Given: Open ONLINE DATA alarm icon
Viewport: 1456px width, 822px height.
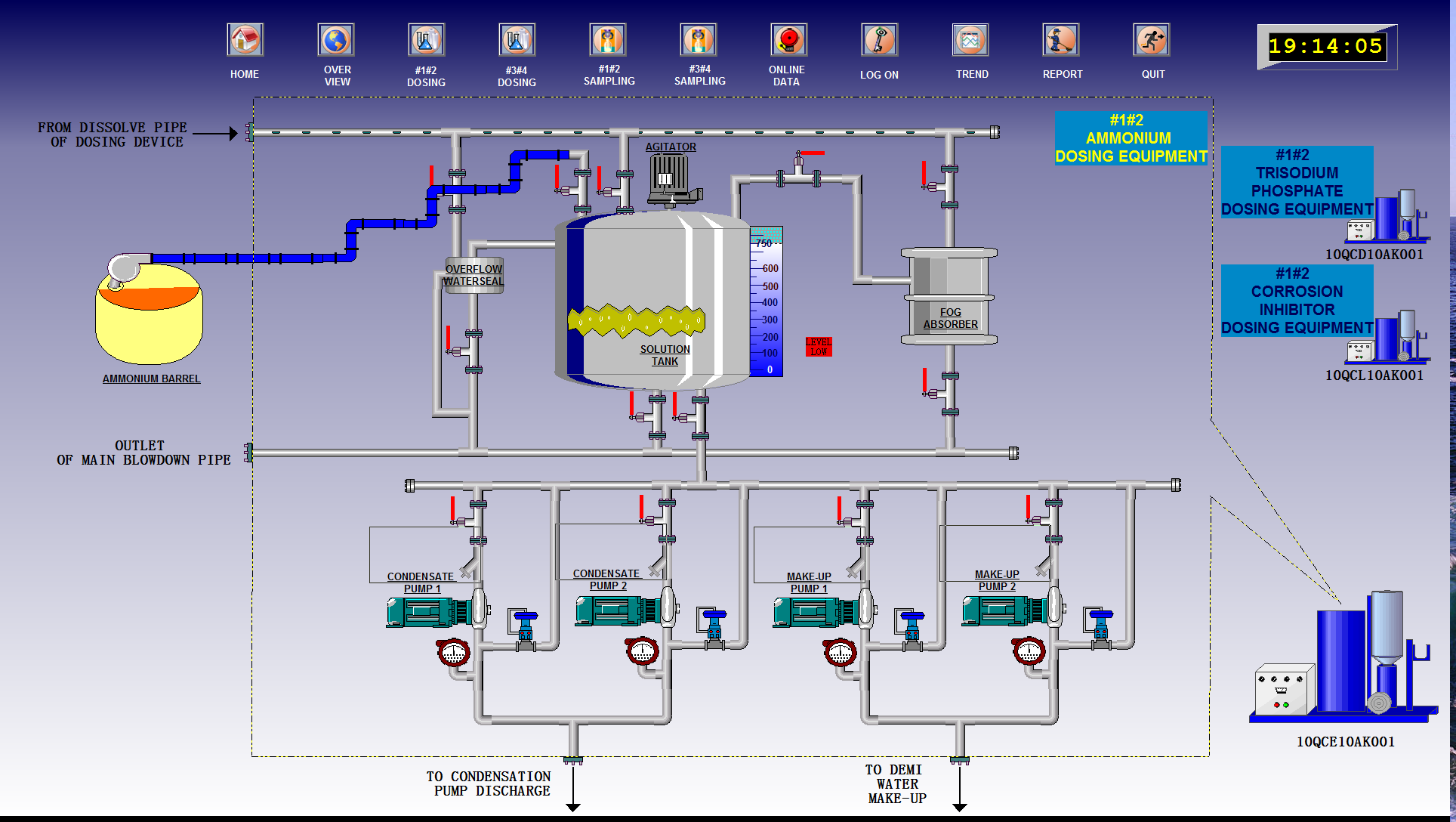Looking at the screenshot, I should 788,40.
